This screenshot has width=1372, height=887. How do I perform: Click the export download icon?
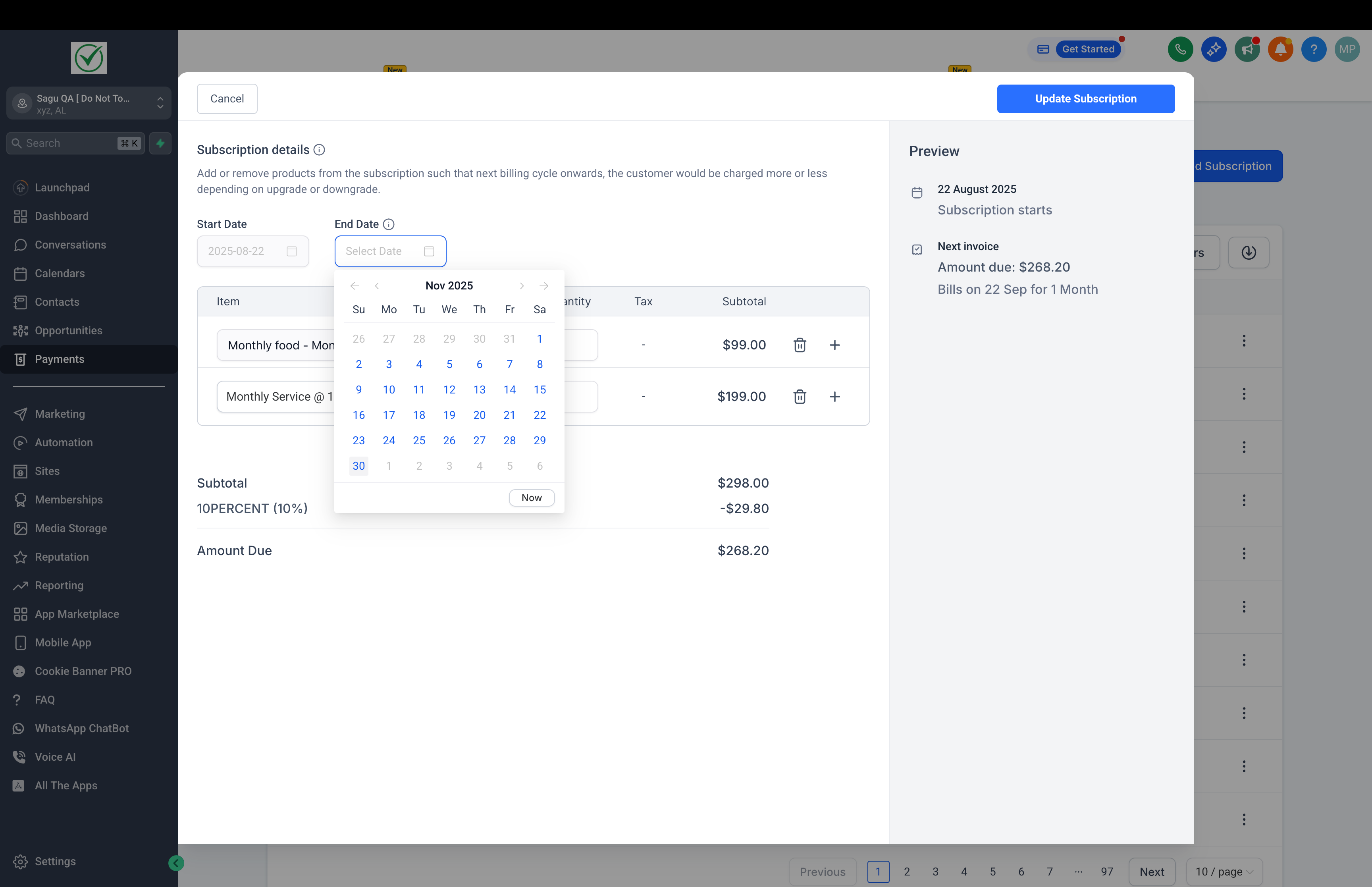point(1248,252)
